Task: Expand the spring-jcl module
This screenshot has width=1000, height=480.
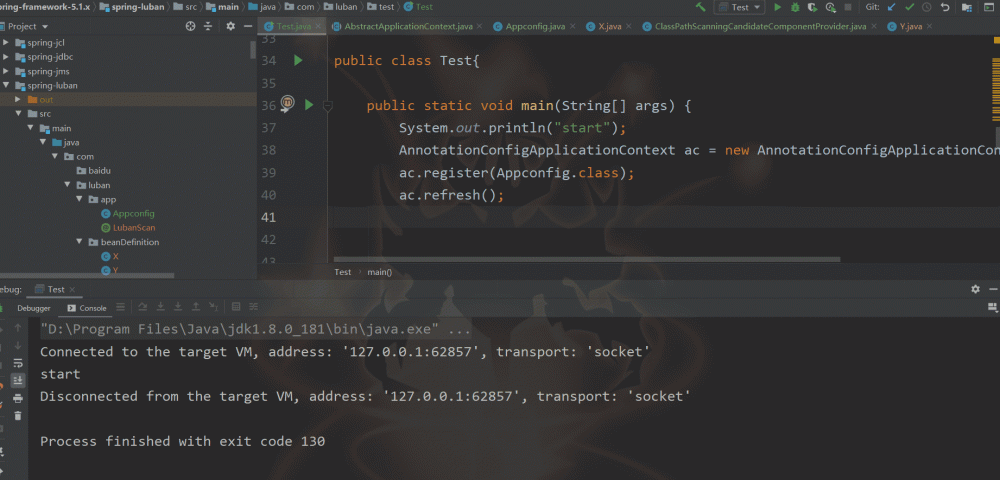Action: click(6, 43)
